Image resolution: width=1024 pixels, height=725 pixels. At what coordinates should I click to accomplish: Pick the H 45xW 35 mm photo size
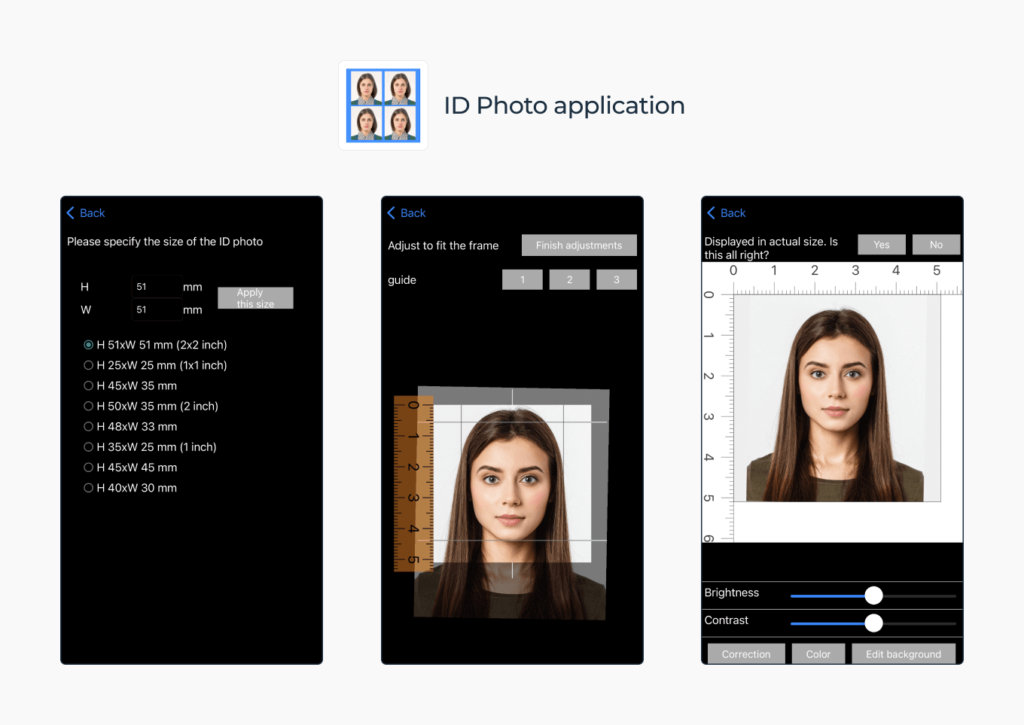[88, 385]
